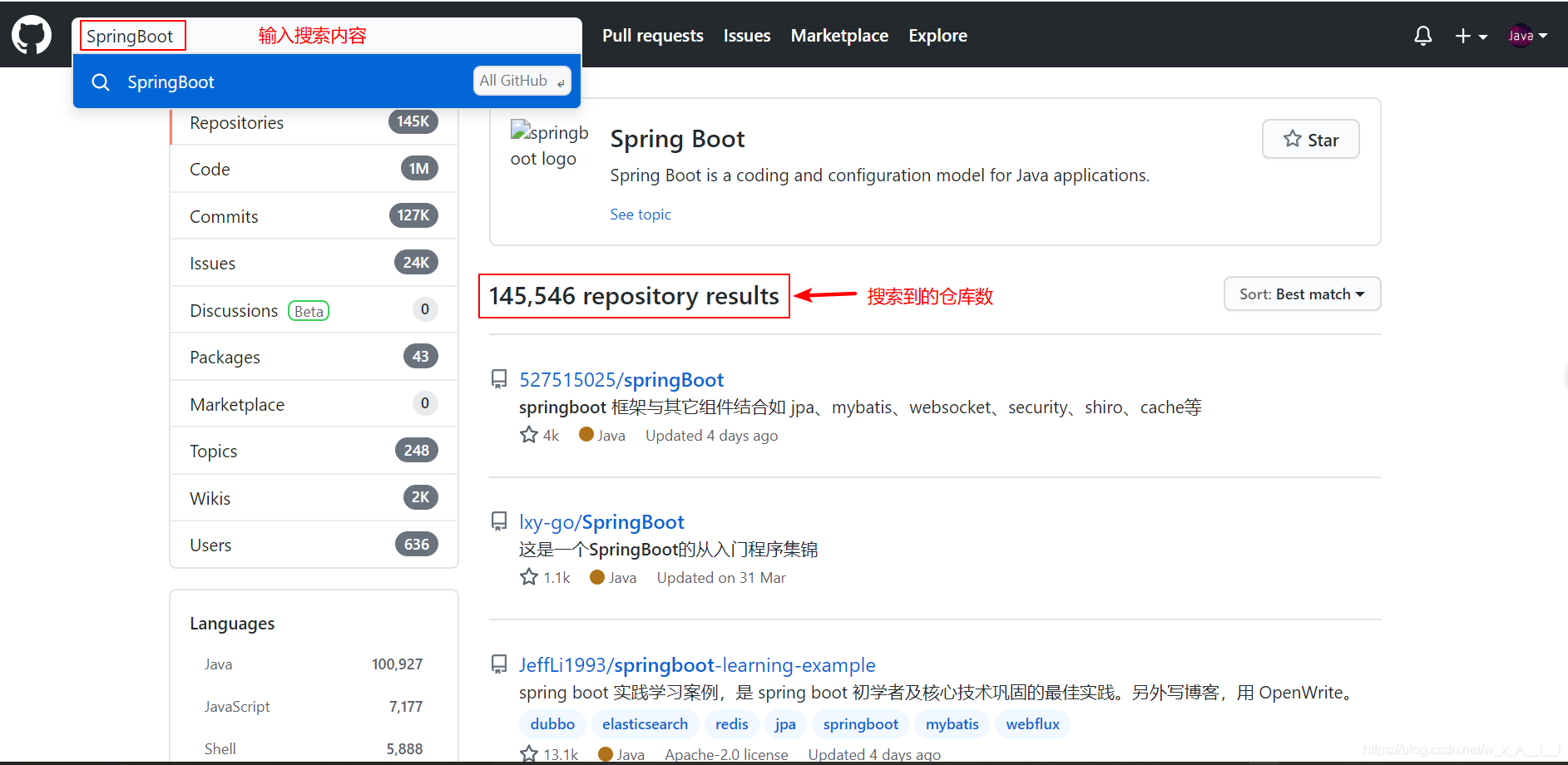Open the Java avatar user menu
Image resolution: width=1568 pixels, height=765 pixels.
point(1528,36)
